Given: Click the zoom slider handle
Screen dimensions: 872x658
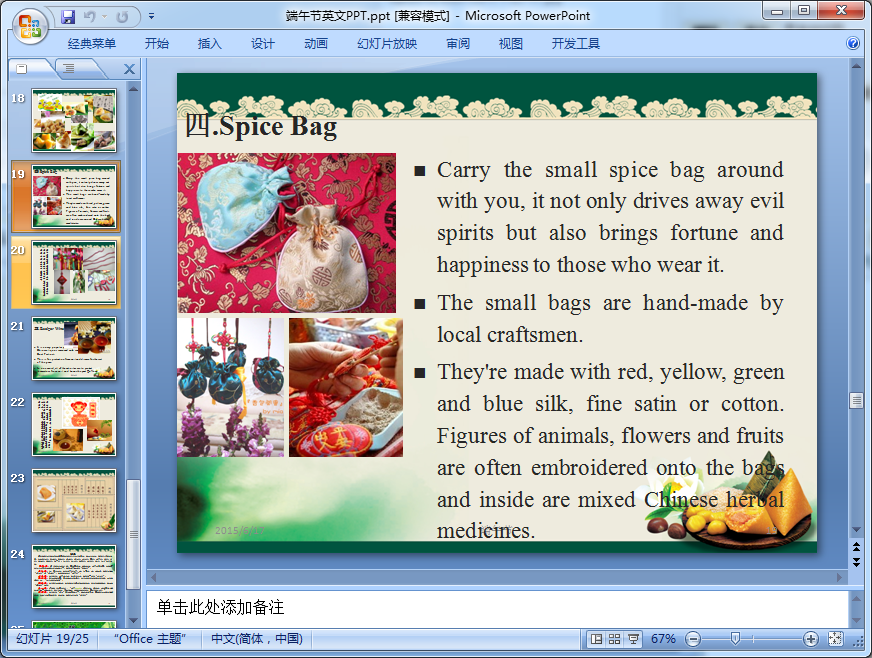Looking at the screenshot, I should (x=735, y=639).
